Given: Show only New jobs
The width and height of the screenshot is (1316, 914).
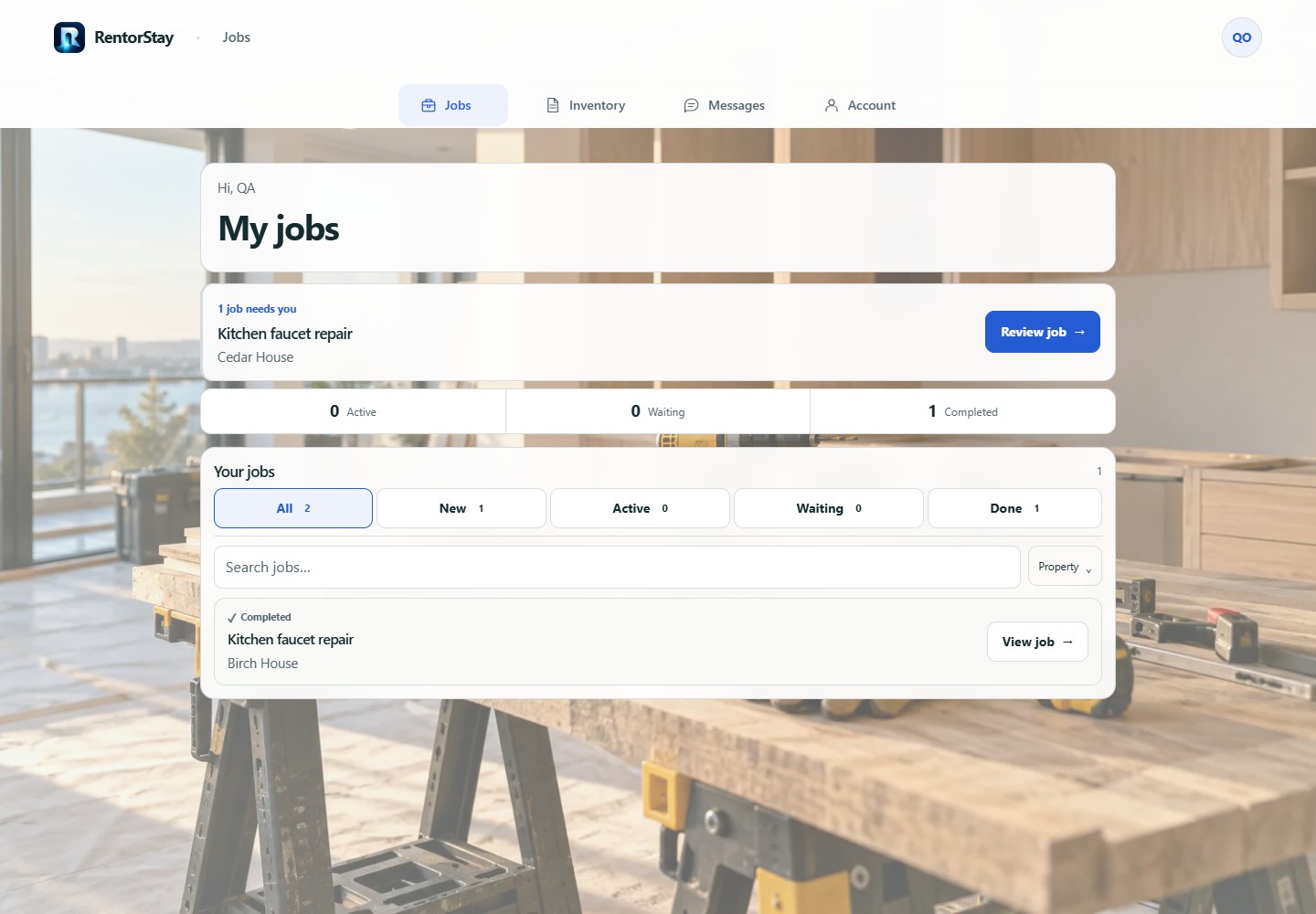Looking at the screenshot, I should (462, 508).
